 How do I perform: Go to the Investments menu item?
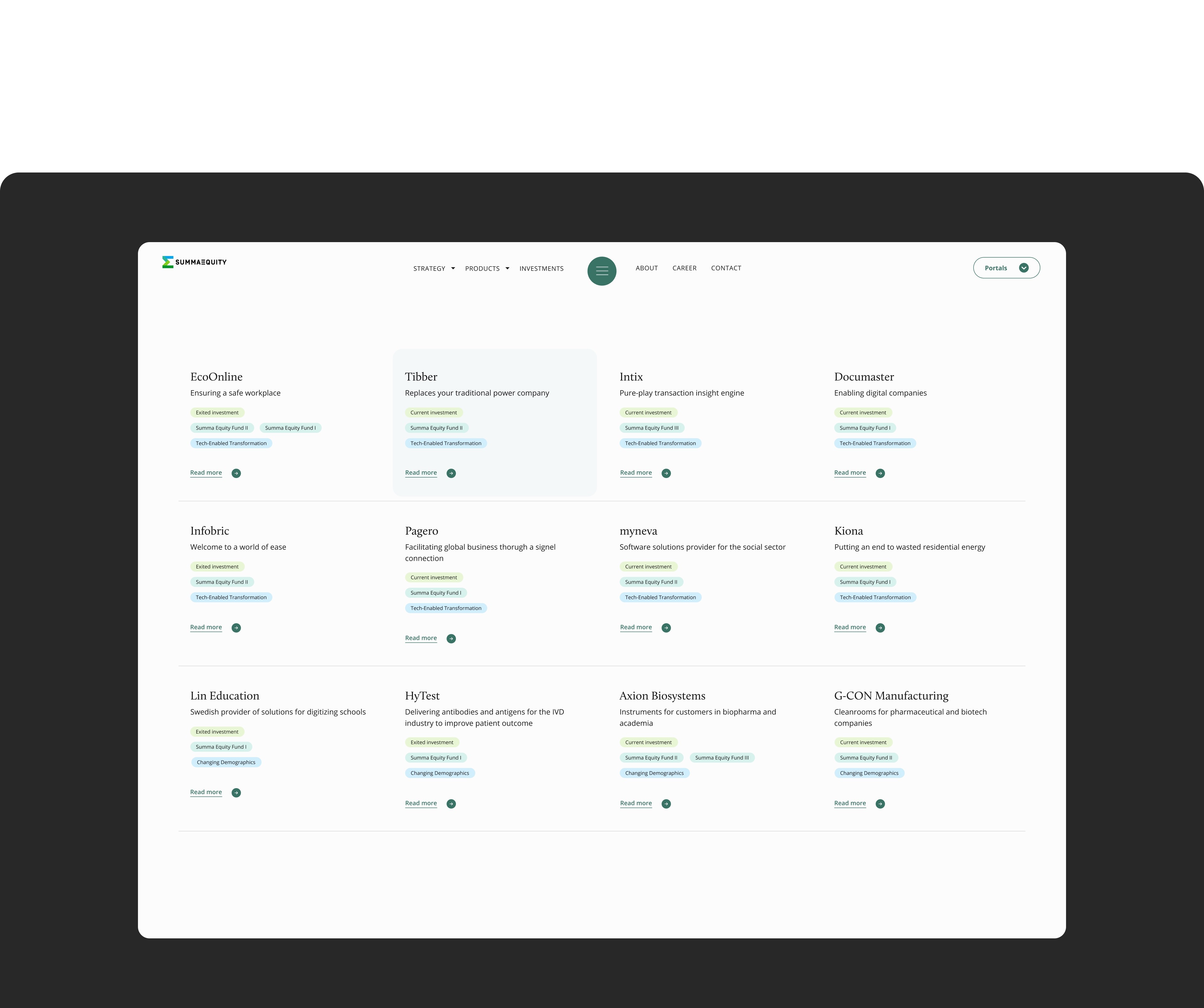(541, 268)
